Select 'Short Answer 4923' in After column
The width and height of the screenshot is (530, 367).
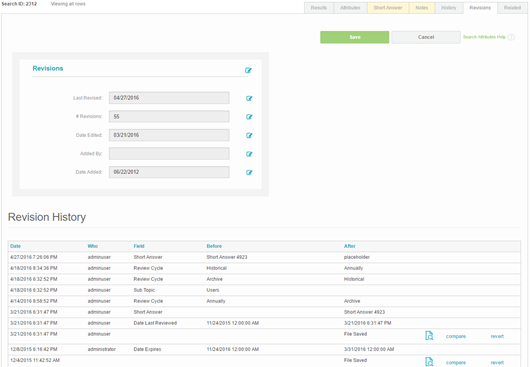click(364, 312)
